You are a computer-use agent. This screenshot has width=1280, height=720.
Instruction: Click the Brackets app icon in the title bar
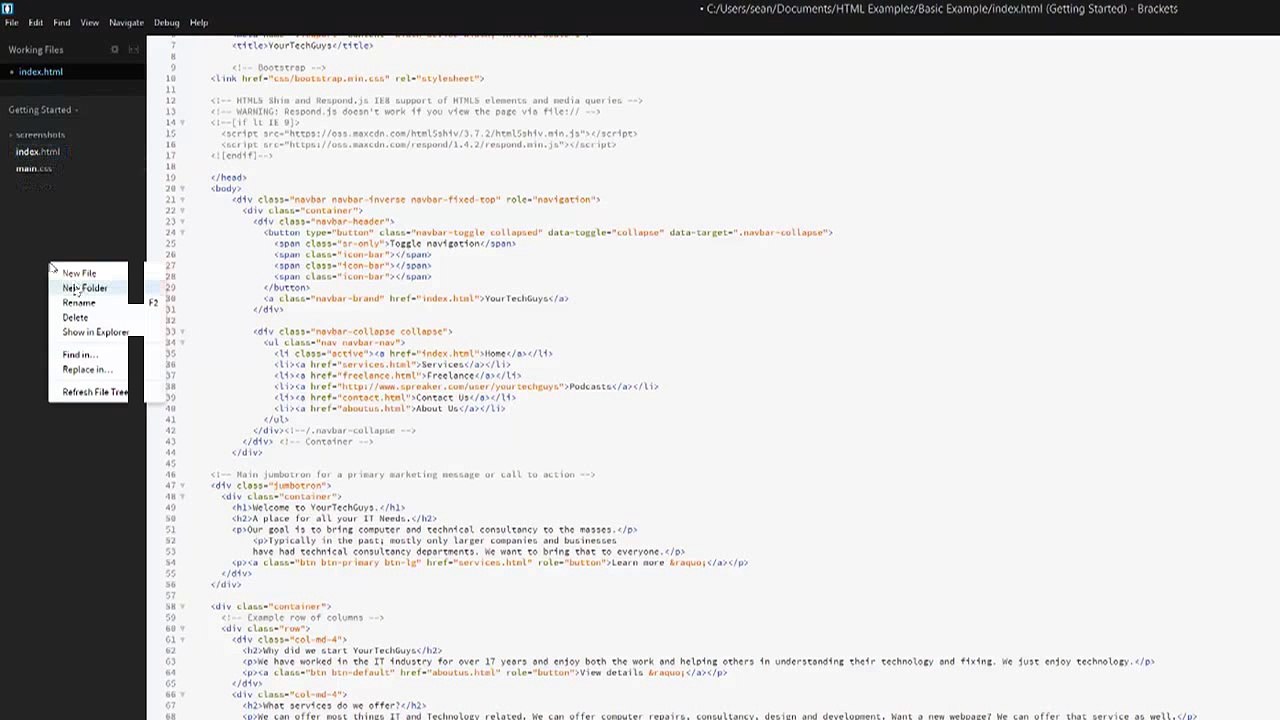(x=7, y=8)
